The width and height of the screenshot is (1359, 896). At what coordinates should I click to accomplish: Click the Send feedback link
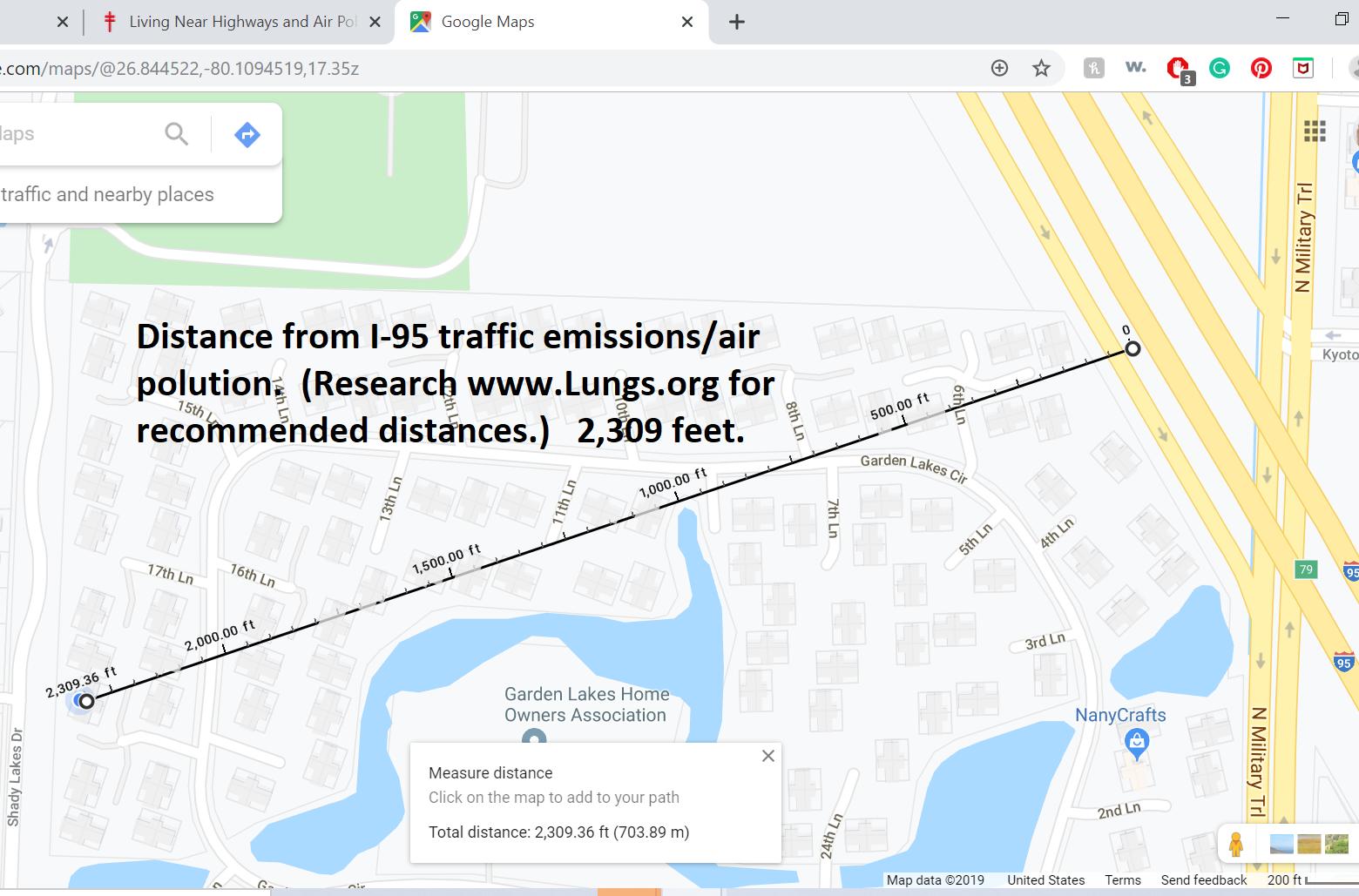(1203, 879)
